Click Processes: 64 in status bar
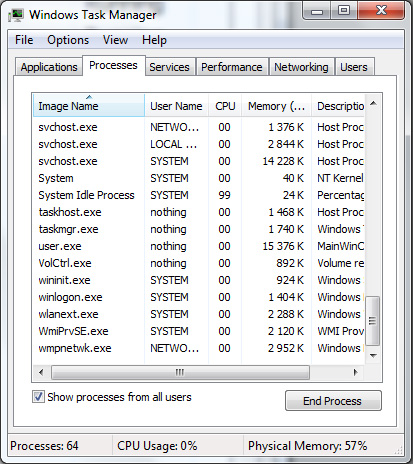The height and width of the screenshot is (464, 413). click(44, 446)
